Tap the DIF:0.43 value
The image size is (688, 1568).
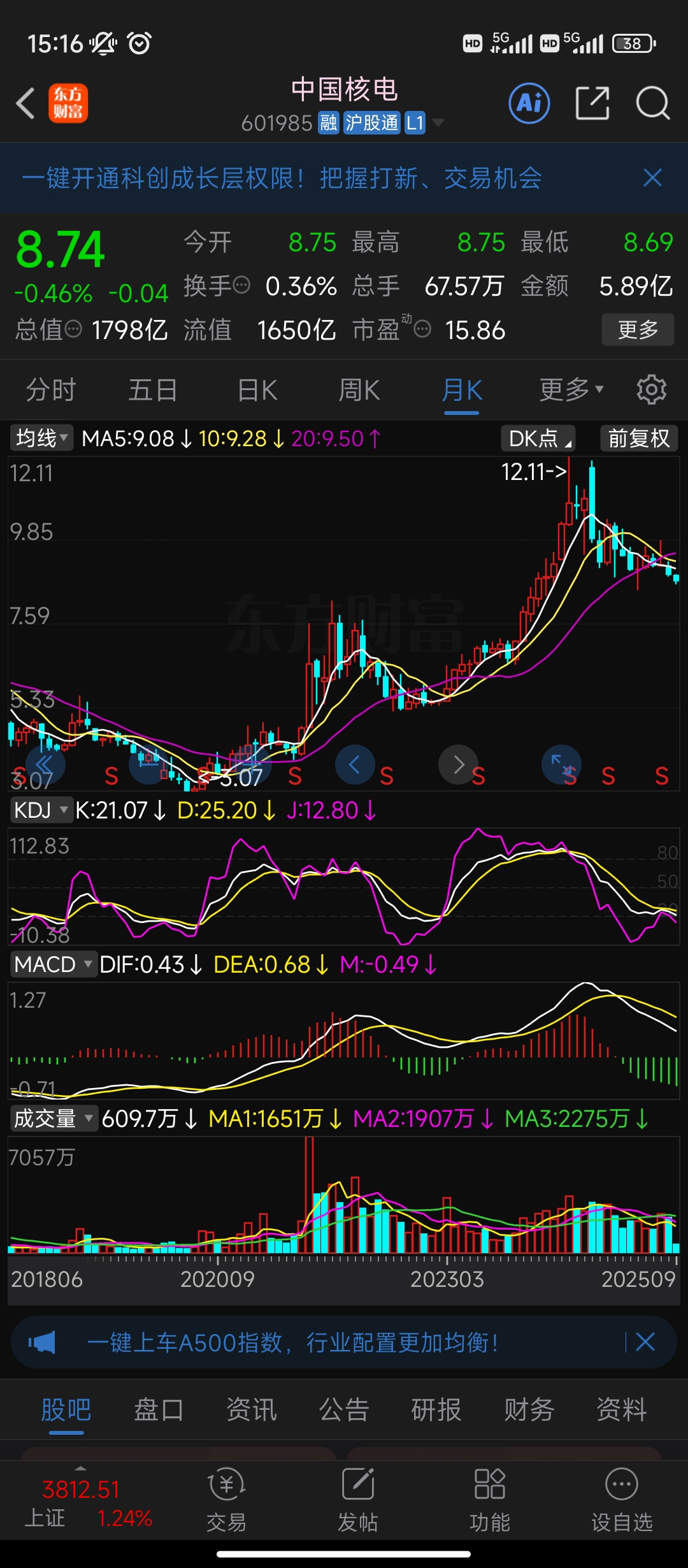click(x=151, y=964)
